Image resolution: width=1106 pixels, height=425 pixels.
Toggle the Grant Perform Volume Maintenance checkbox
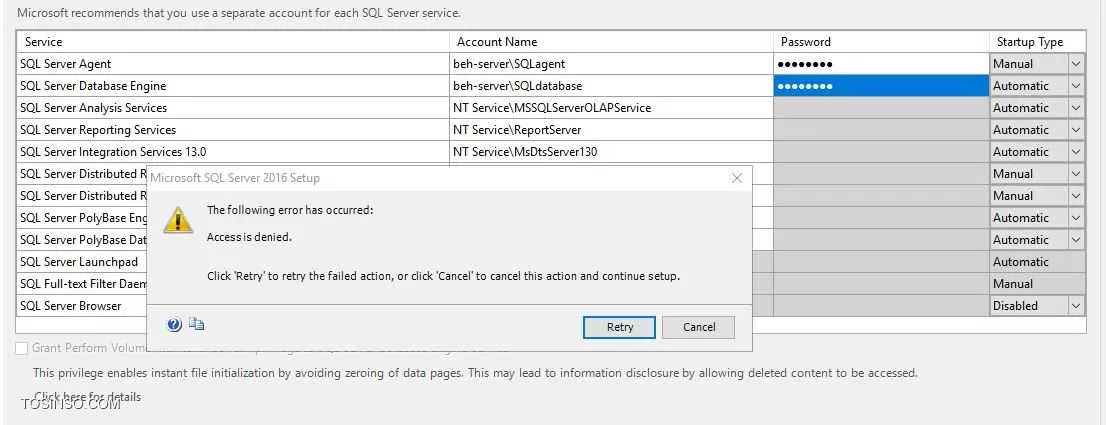[x=22, y=348]
